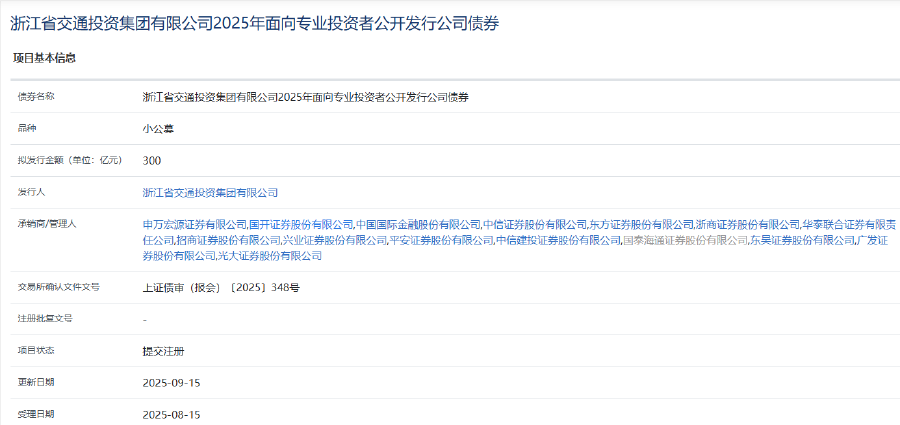Select 中信建投证券股份有限公司 link

(x=558, y=240)
